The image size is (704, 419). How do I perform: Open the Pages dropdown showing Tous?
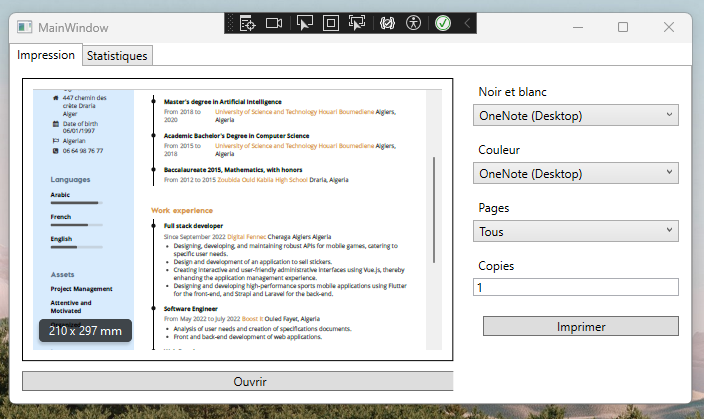pos(575,231)
